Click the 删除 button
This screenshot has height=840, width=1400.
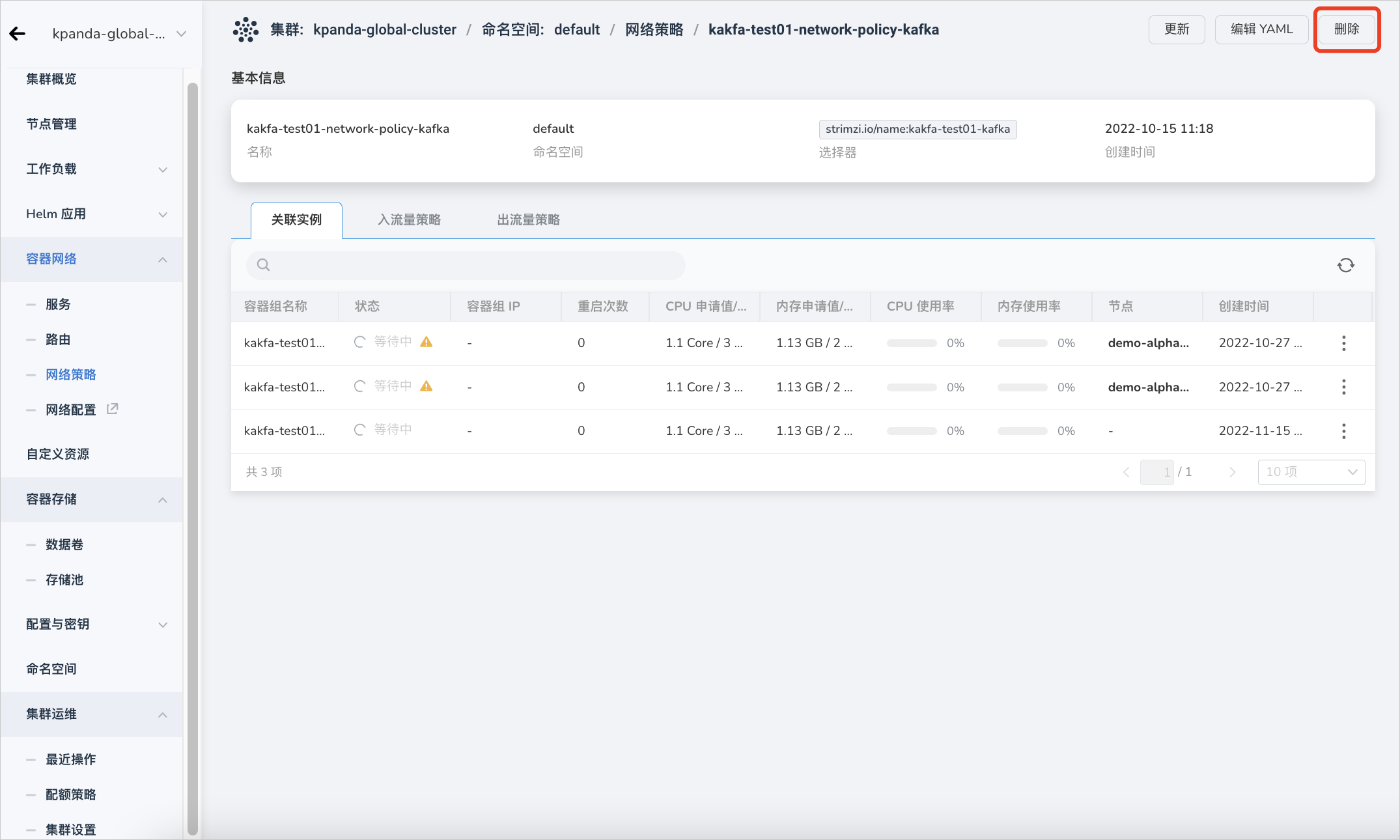1347,29
